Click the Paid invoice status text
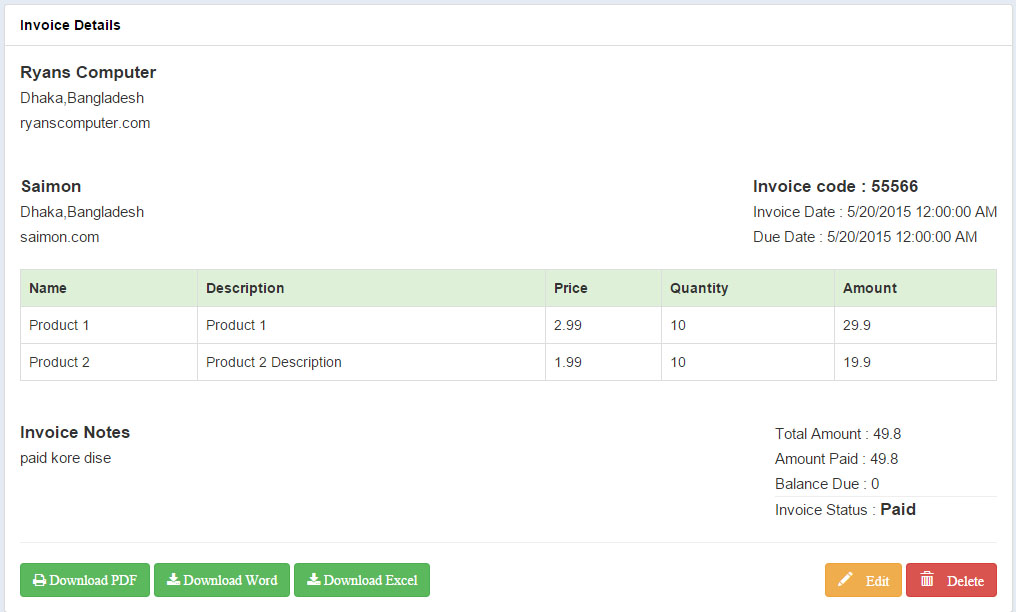Screen dimensions: 1016x612 tap(898, 509)
